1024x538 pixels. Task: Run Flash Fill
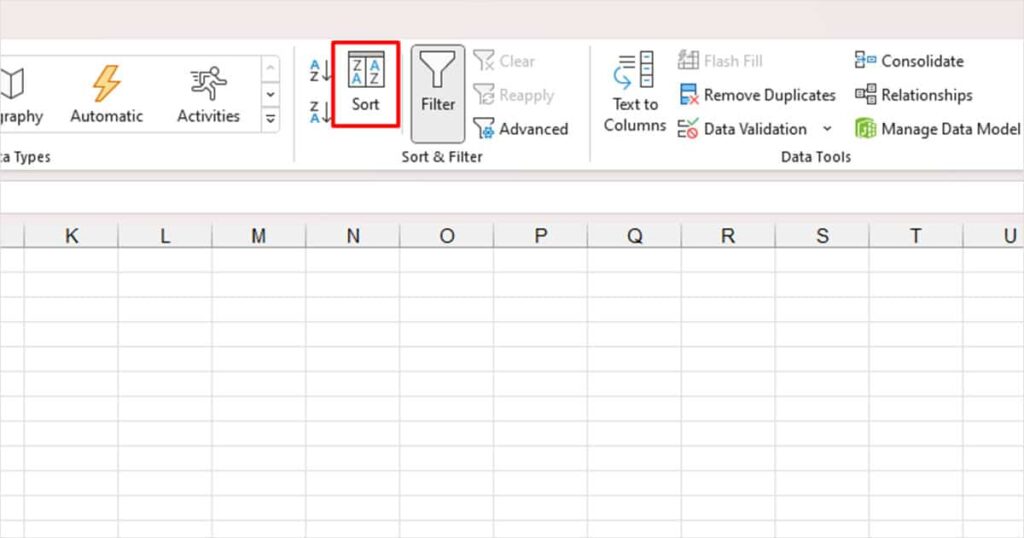(720, 61)
